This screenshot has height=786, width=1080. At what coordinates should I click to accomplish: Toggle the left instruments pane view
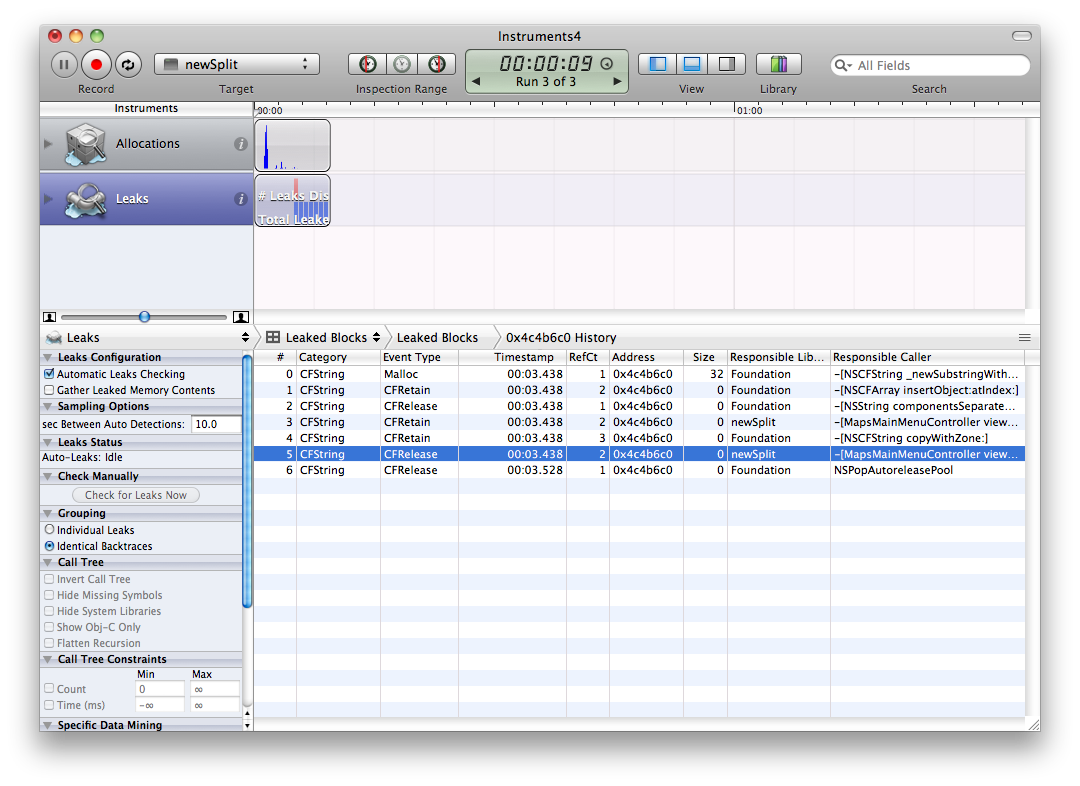[x=658, y=64]
